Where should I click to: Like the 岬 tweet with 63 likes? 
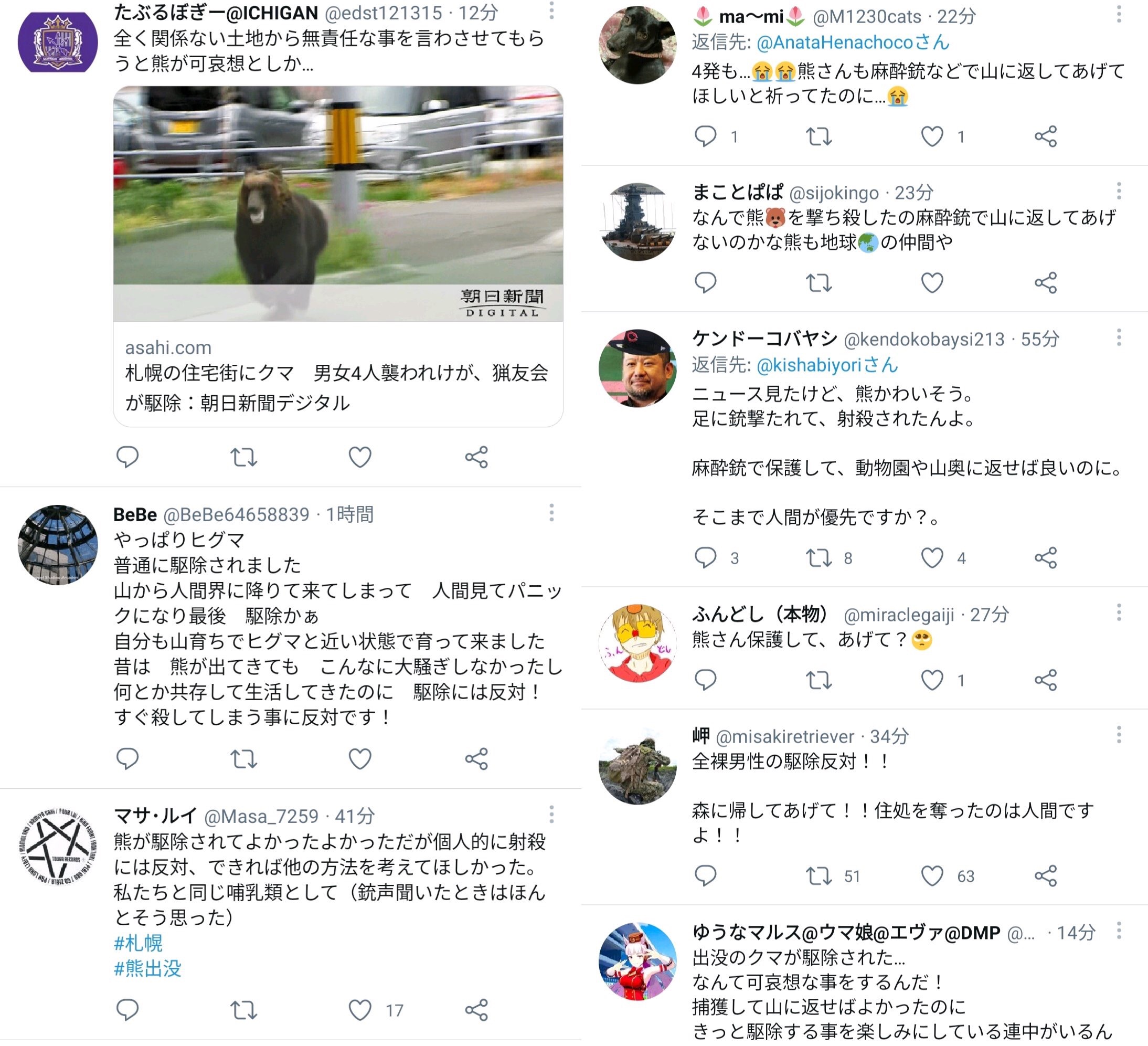point(932,875)
